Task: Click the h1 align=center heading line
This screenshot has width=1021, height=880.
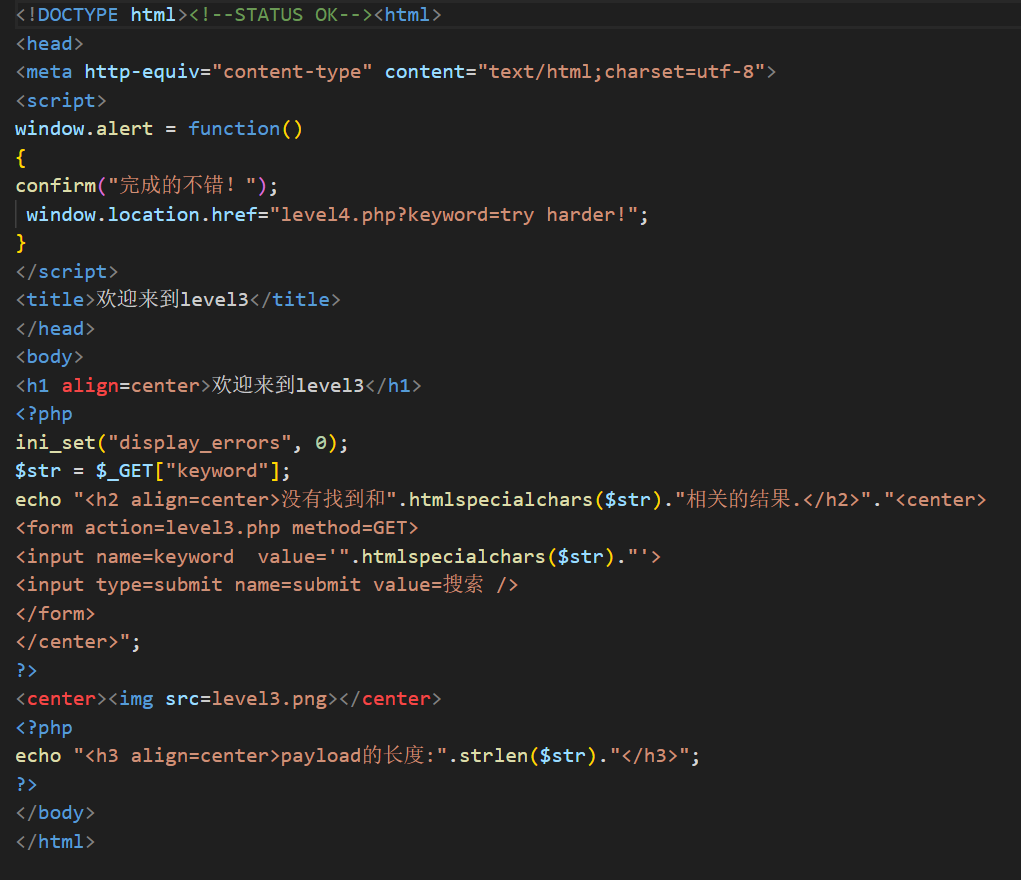Action: click(x=218, y=385)
